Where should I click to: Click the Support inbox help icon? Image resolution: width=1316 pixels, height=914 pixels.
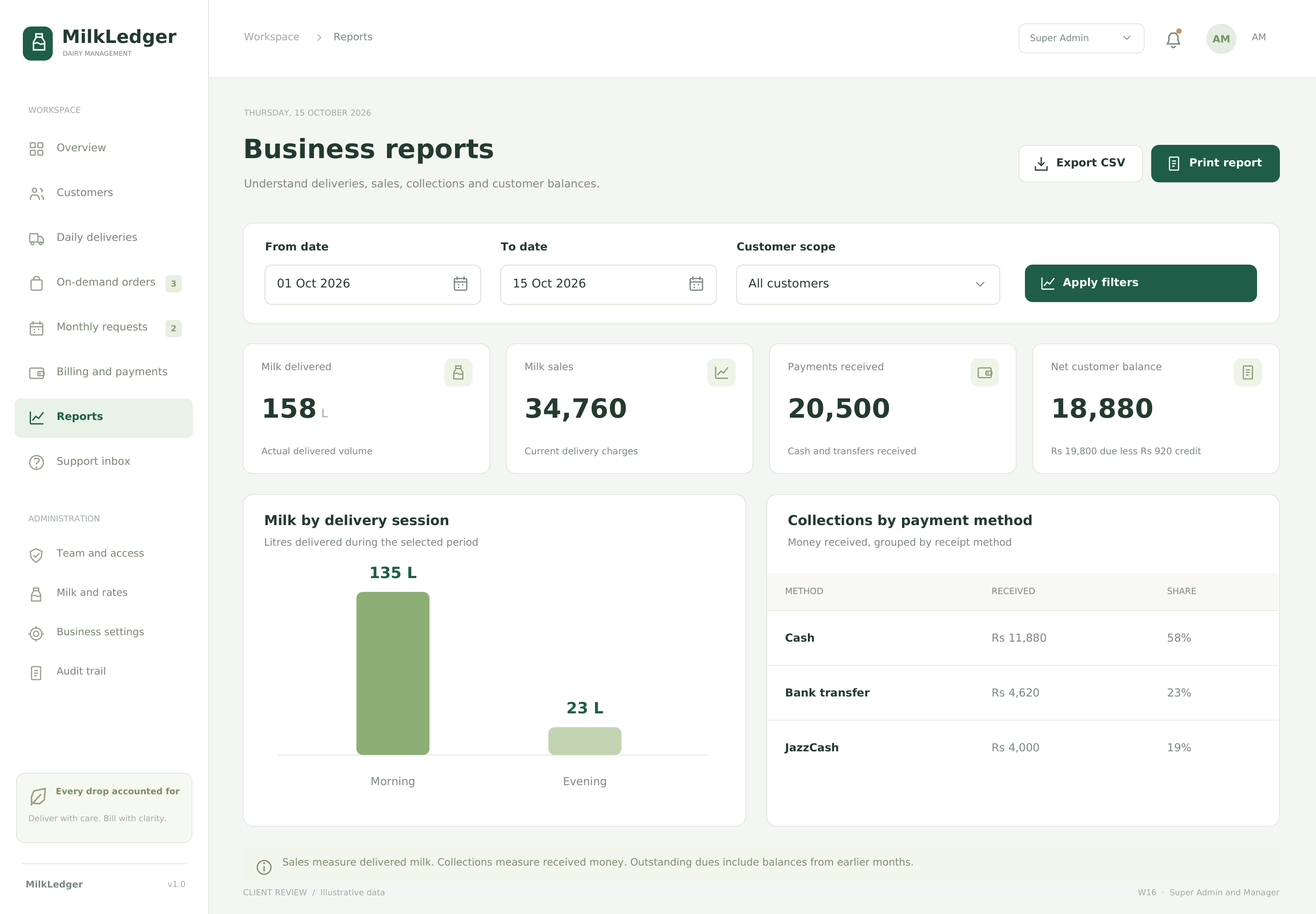[37, 463]
